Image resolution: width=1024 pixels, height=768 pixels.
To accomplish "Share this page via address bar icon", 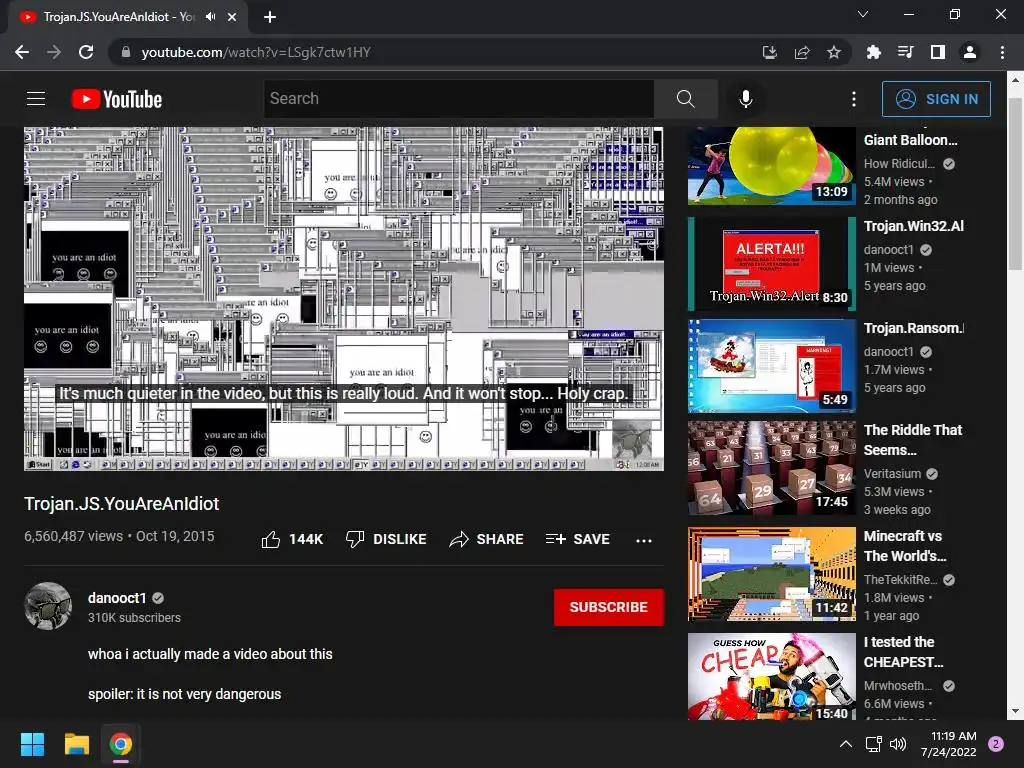I will coord(802,52).
